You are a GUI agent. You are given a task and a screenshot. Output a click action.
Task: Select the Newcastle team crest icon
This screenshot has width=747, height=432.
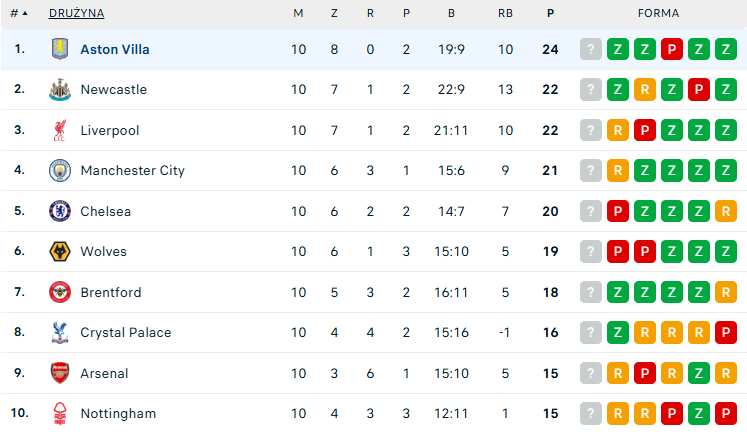(60, 90)
